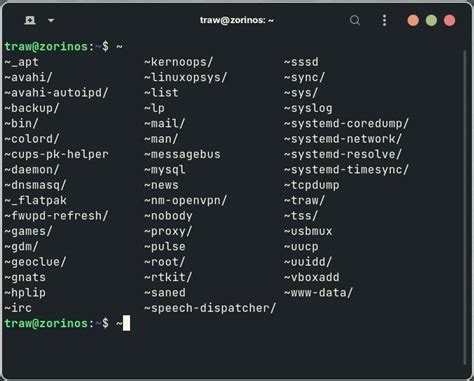Image resolution: width=474 pixels, height=381 pixels.
Task: Open the terminal search icon
Action: (x=355, y=20)
